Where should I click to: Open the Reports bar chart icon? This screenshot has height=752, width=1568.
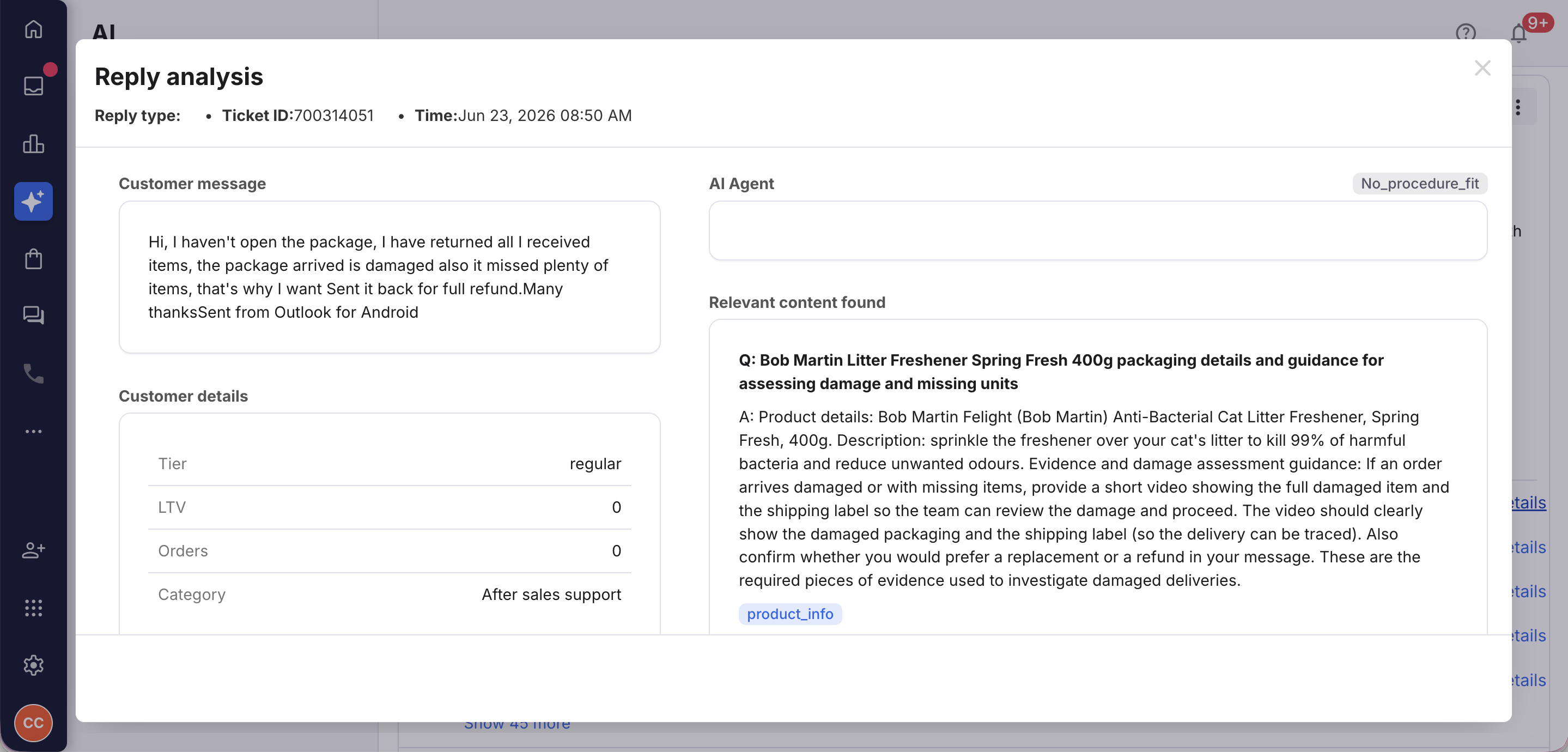(x=33, y=144)
